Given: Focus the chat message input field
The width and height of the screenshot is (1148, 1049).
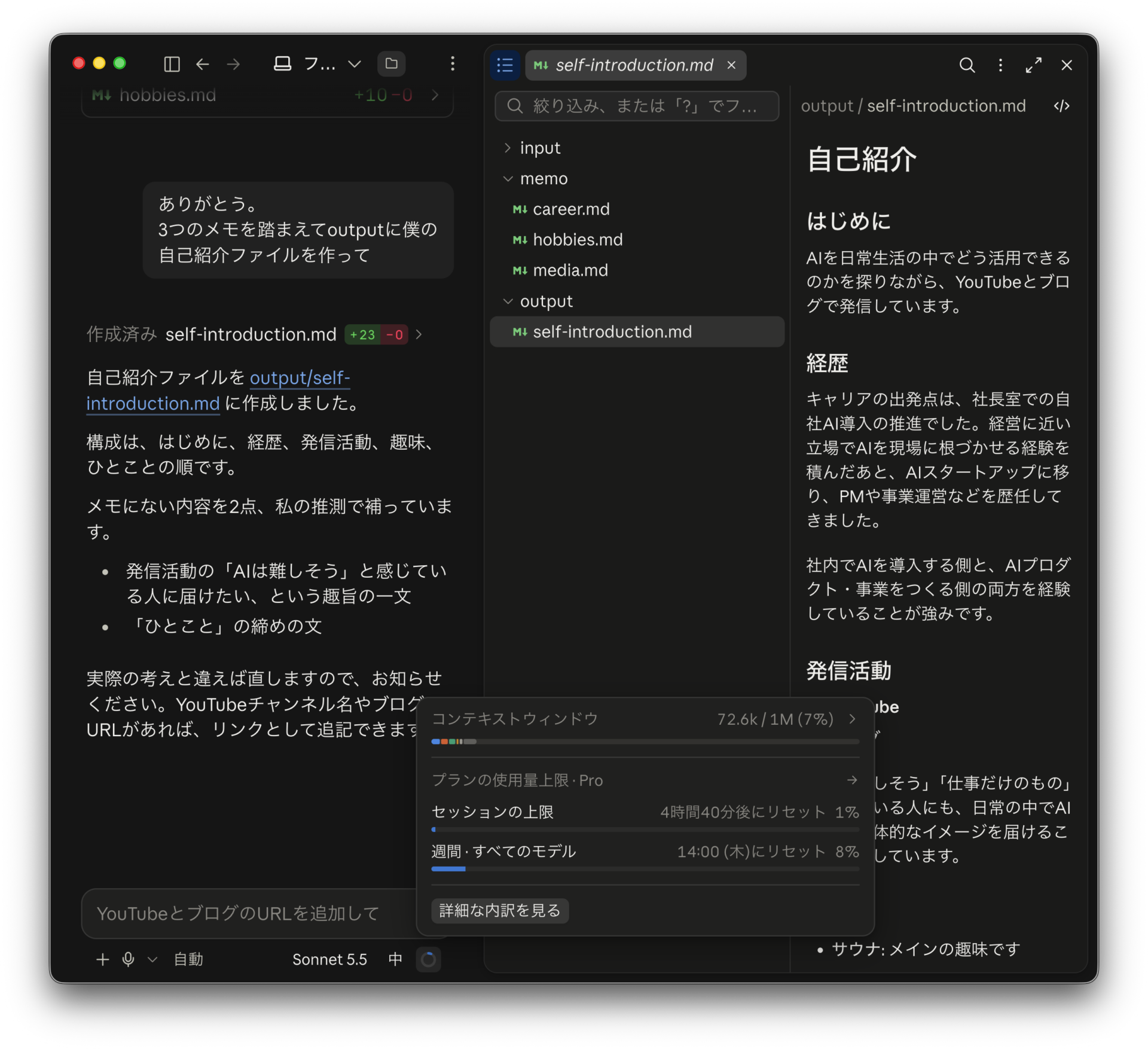Looking at the screenshot, I should 249,913.
